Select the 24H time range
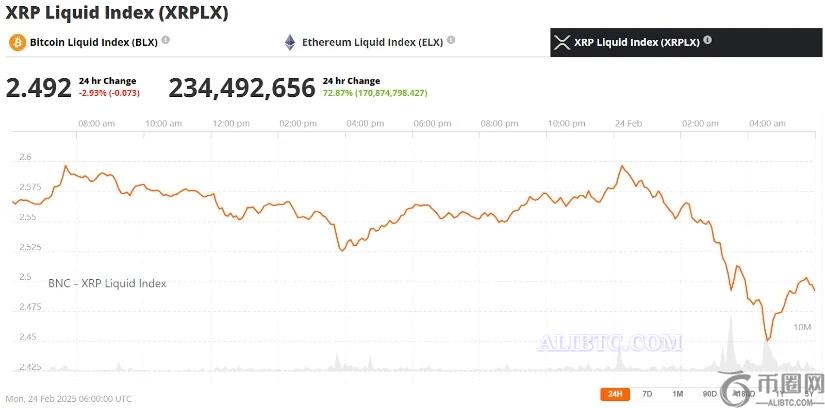 coord(614,394)
